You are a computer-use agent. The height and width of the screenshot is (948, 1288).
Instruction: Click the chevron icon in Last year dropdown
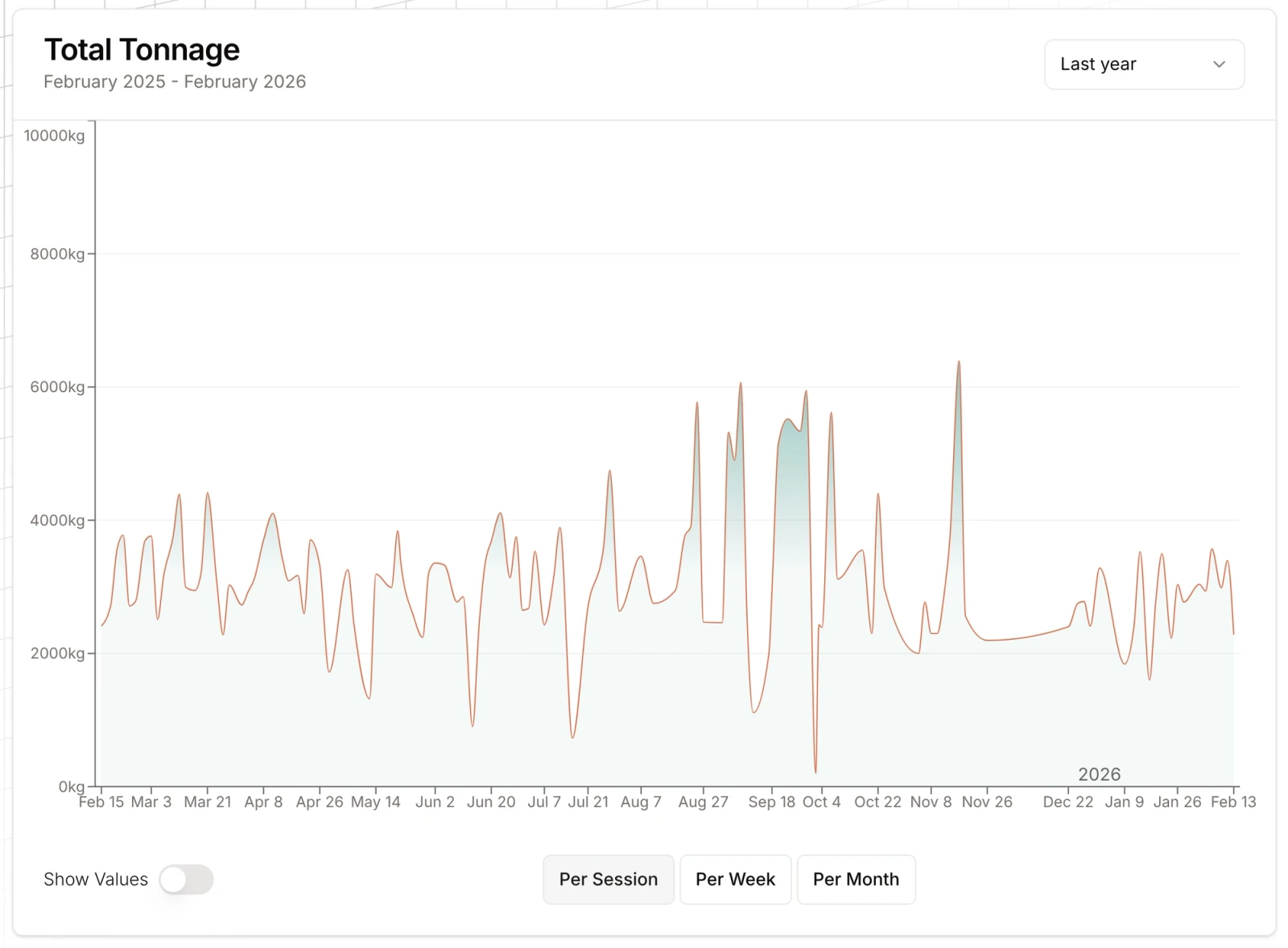(x=1219, y=64)
